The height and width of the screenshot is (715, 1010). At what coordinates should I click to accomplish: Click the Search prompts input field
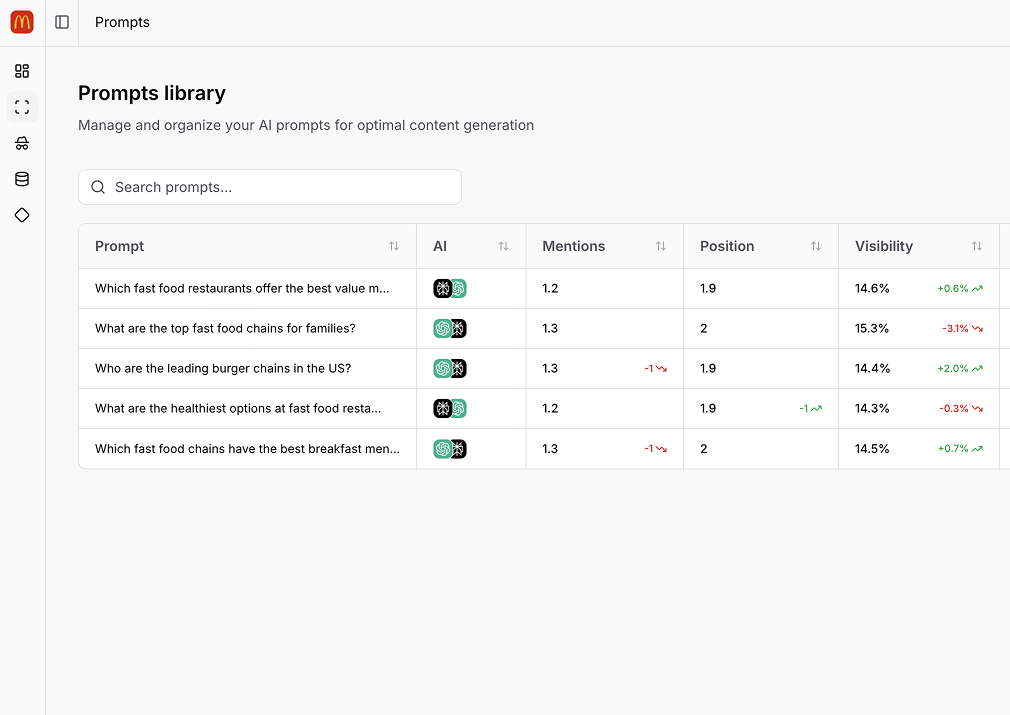[x=270, y=187]
